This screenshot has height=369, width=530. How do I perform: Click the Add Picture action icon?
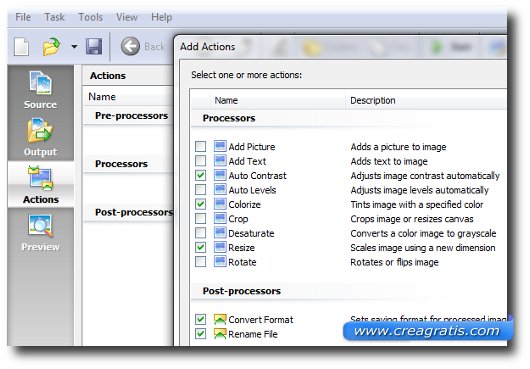(220, 146)
